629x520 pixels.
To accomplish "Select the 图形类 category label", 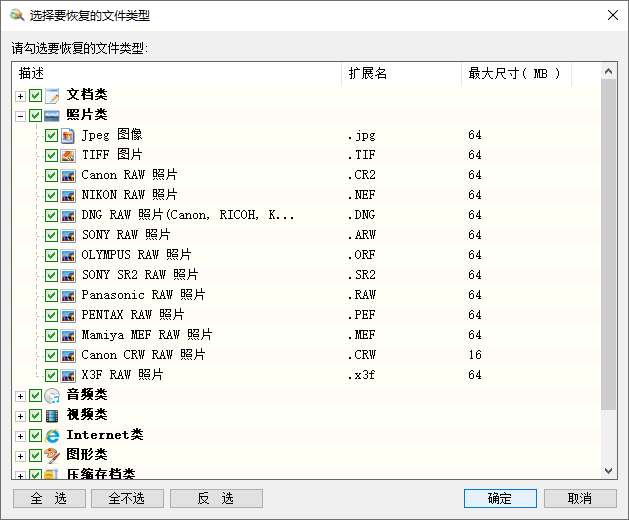I will tap(87, 455).
